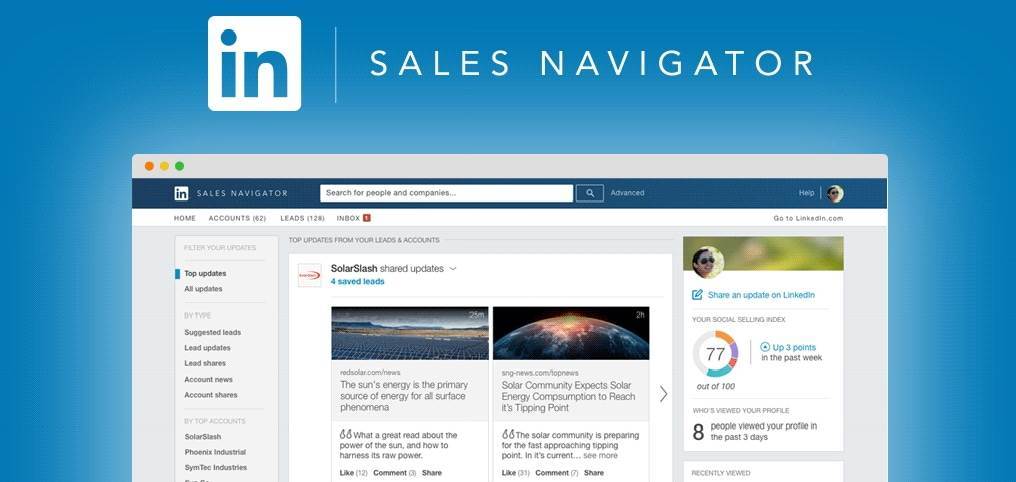This screenshot has width=1016, height=482.
Task: Click the Social Selling Index gauge
Action: 715,354
